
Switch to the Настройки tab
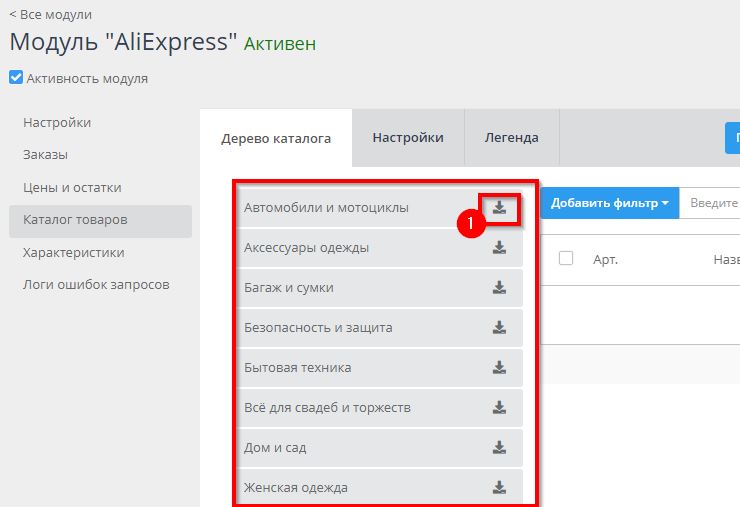(408, 137)
